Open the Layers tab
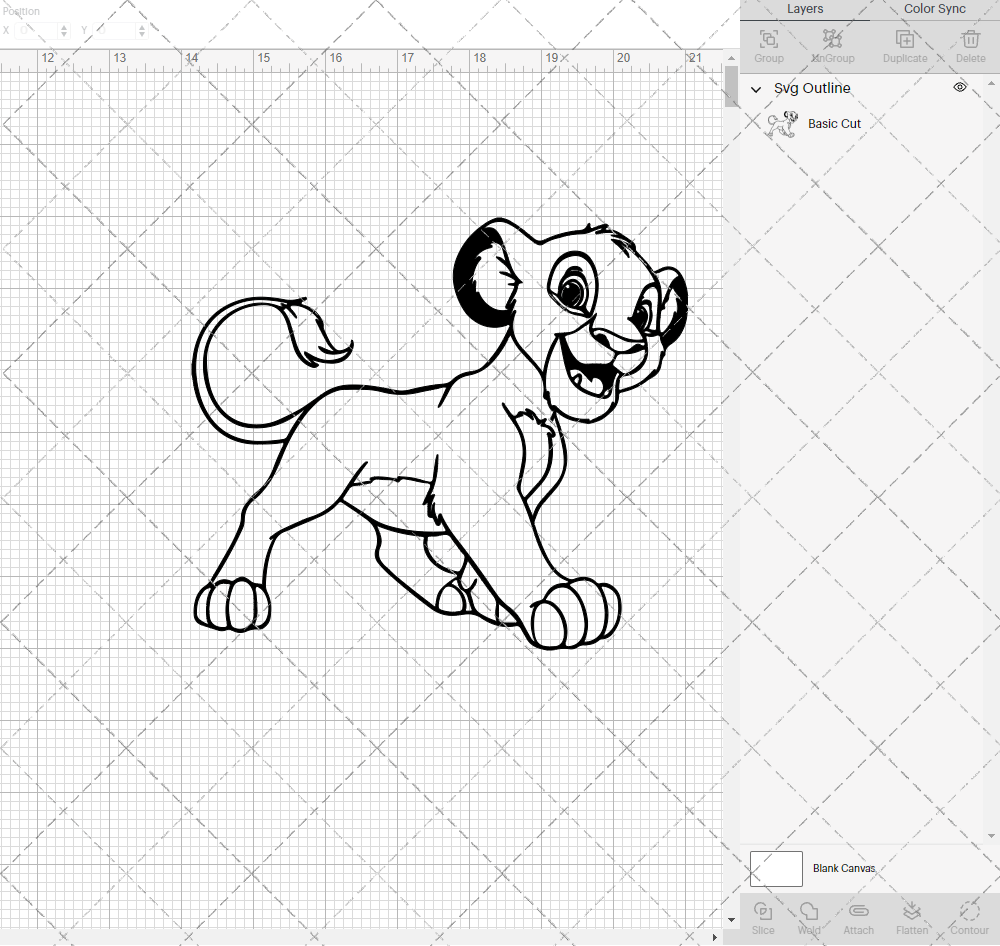The height and width of the screenshot is (946, 1000). coord(805,9)
